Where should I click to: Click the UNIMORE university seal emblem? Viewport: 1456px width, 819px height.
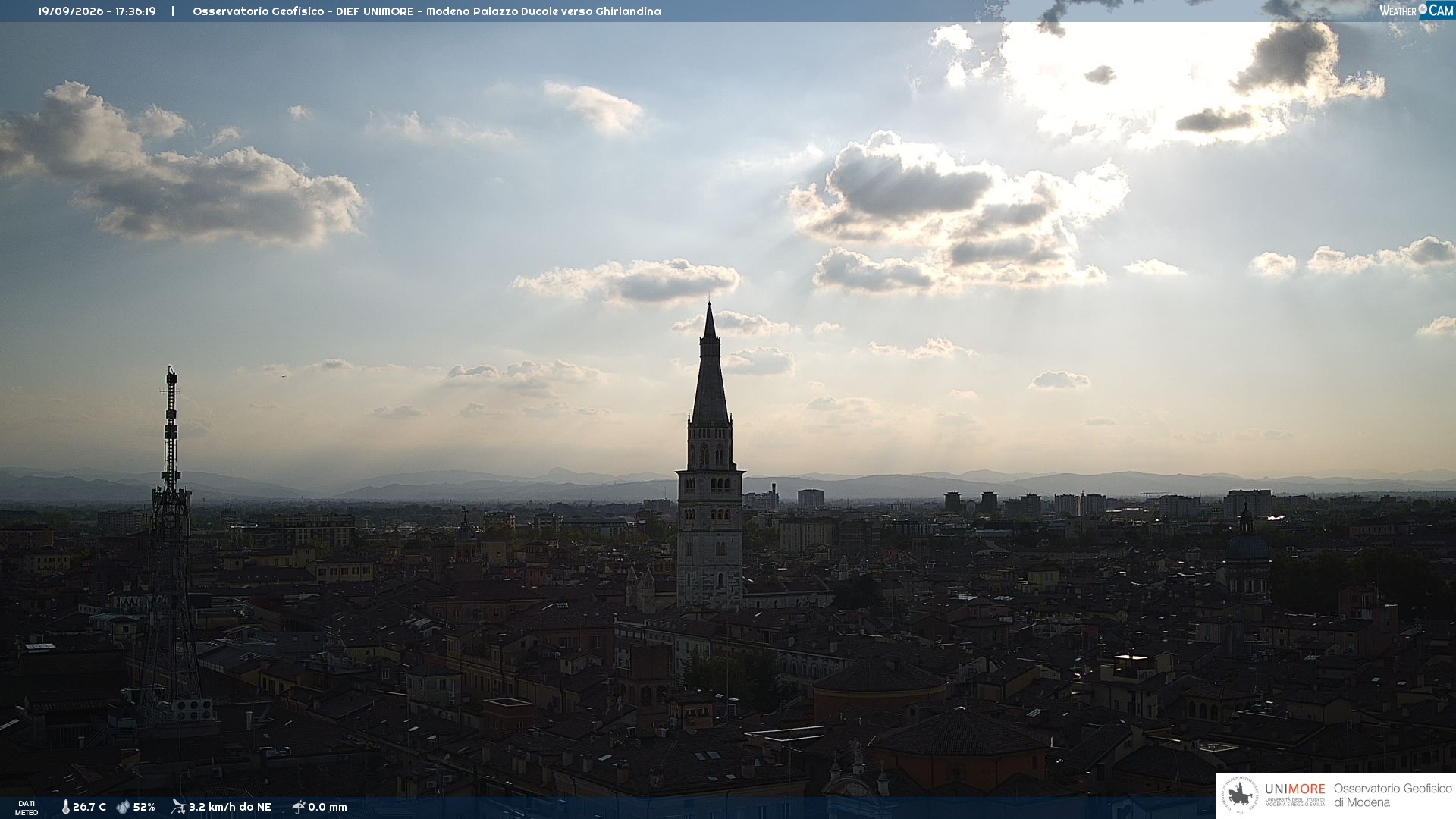(1240, 795)
